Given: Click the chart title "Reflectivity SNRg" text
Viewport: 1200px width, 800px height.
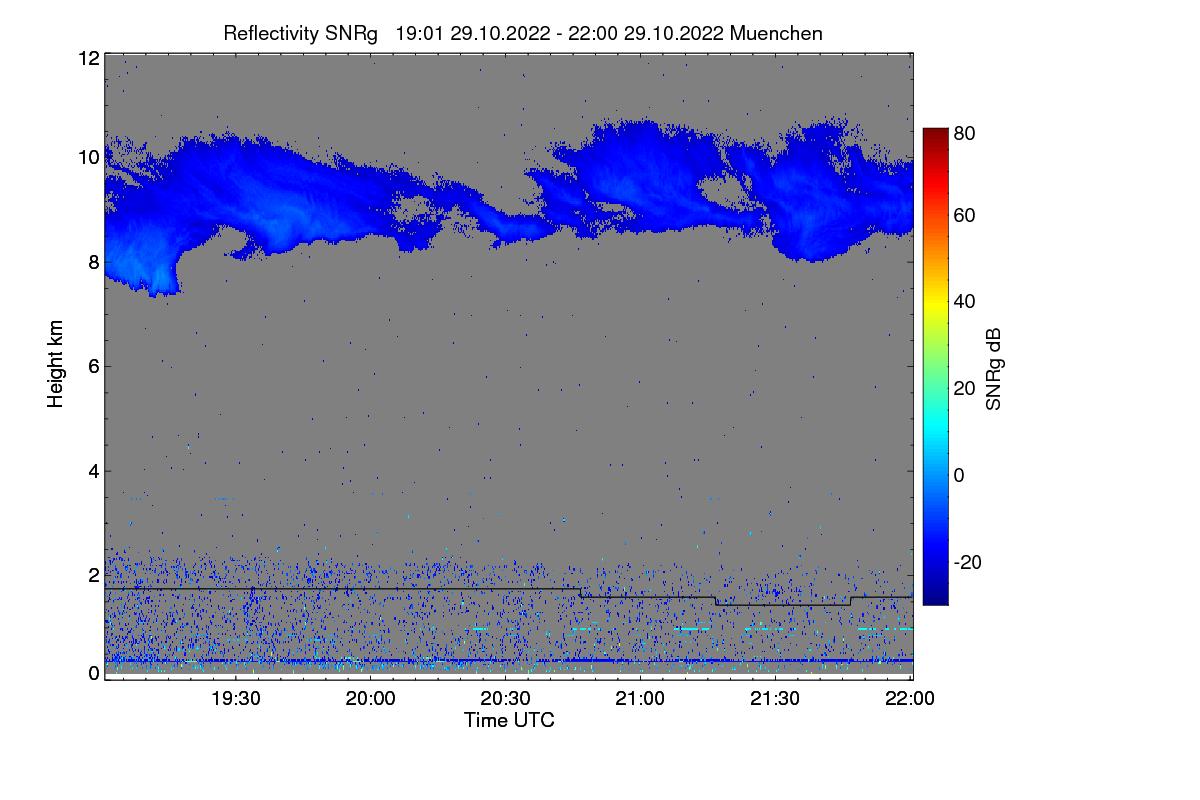Looking at the screenshot, I should pyautogui.click(x=300, y=33).
